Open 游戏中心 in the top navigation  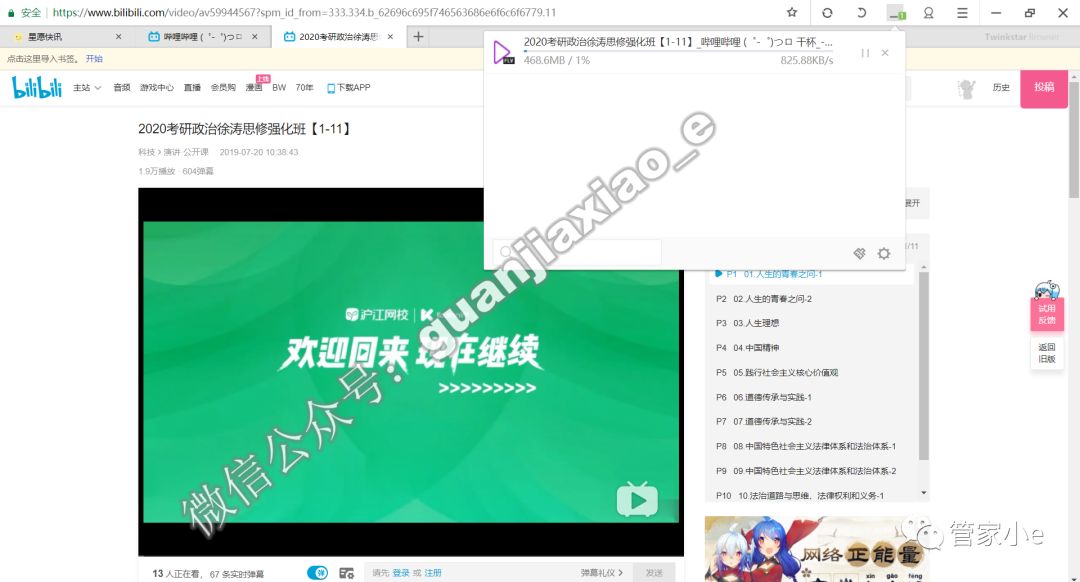pos(157,87)
